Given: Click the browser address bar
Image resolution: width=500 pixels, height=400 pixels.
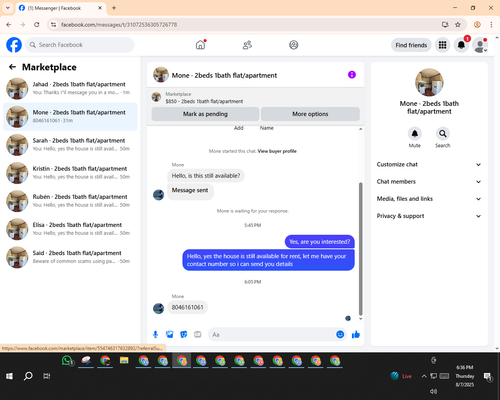Looking at the screenshot, I should point(247,25).
